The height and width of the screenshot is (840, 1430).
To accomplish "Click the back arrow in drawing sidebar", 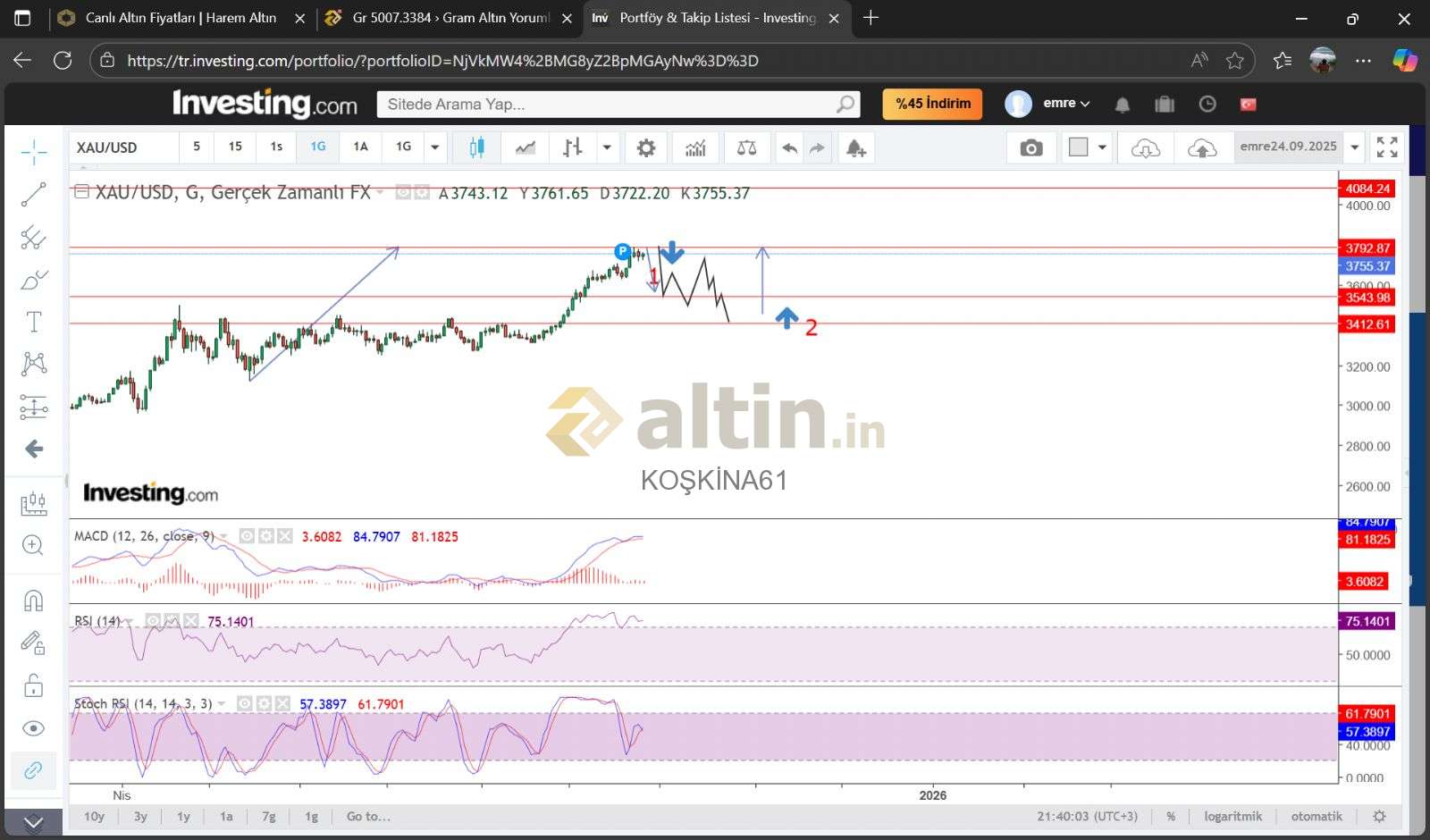I will point(34,449).
